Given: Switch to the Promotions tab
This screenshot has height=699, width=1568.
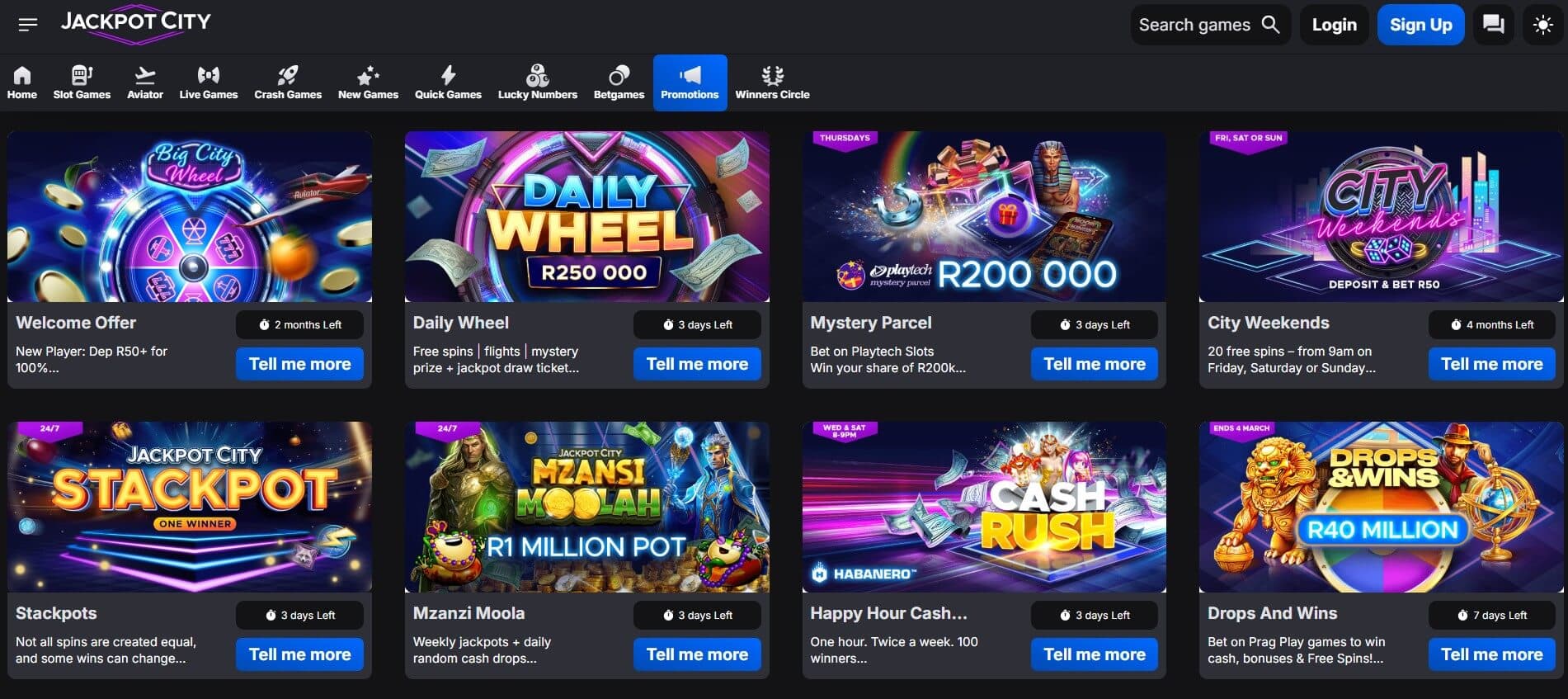Looking at the screenshot, I should [690, 83].
